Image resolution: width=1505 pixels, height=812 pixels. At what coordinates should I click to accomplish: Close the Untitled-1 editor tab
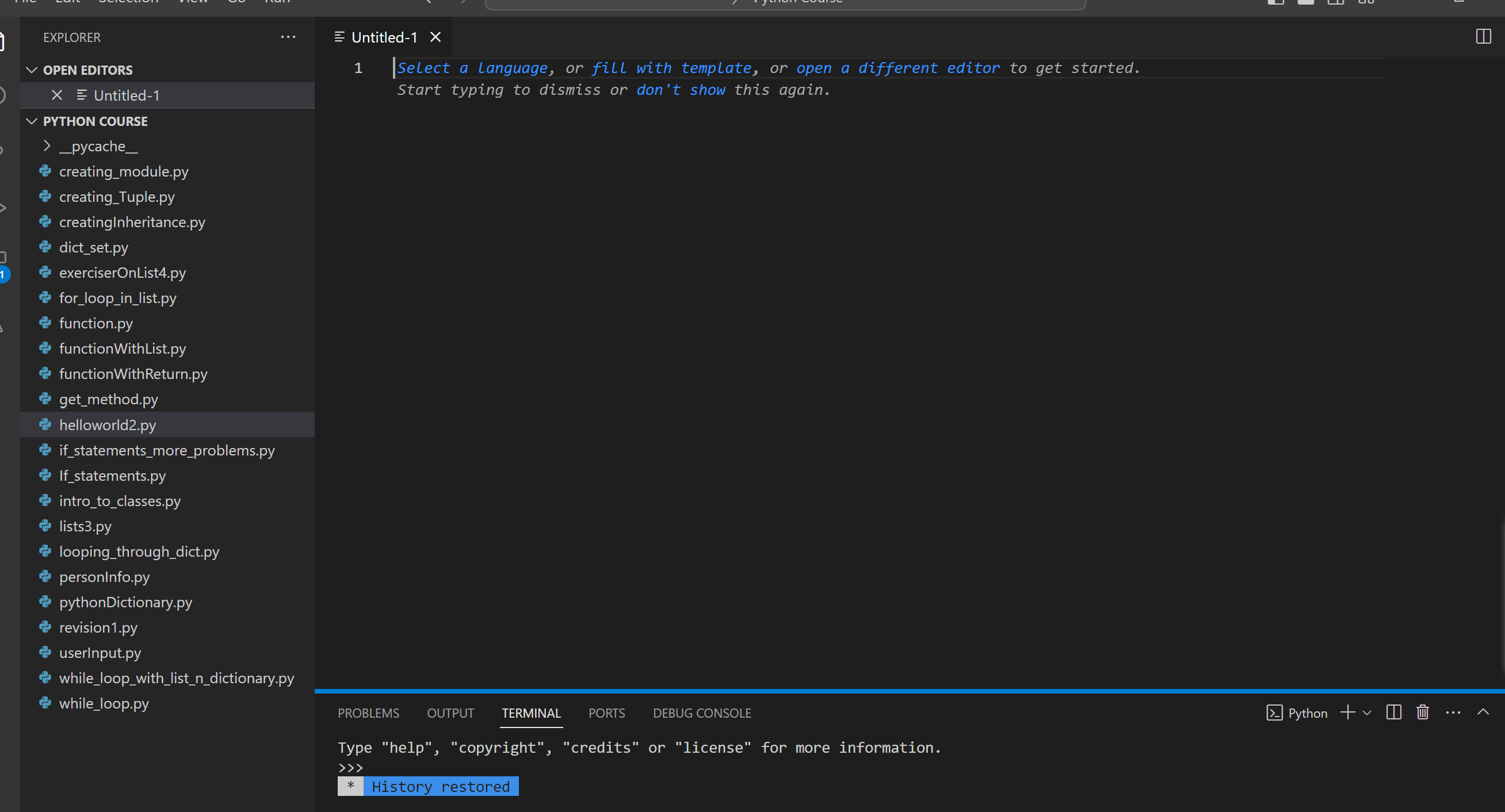click(x=435, y=37)
